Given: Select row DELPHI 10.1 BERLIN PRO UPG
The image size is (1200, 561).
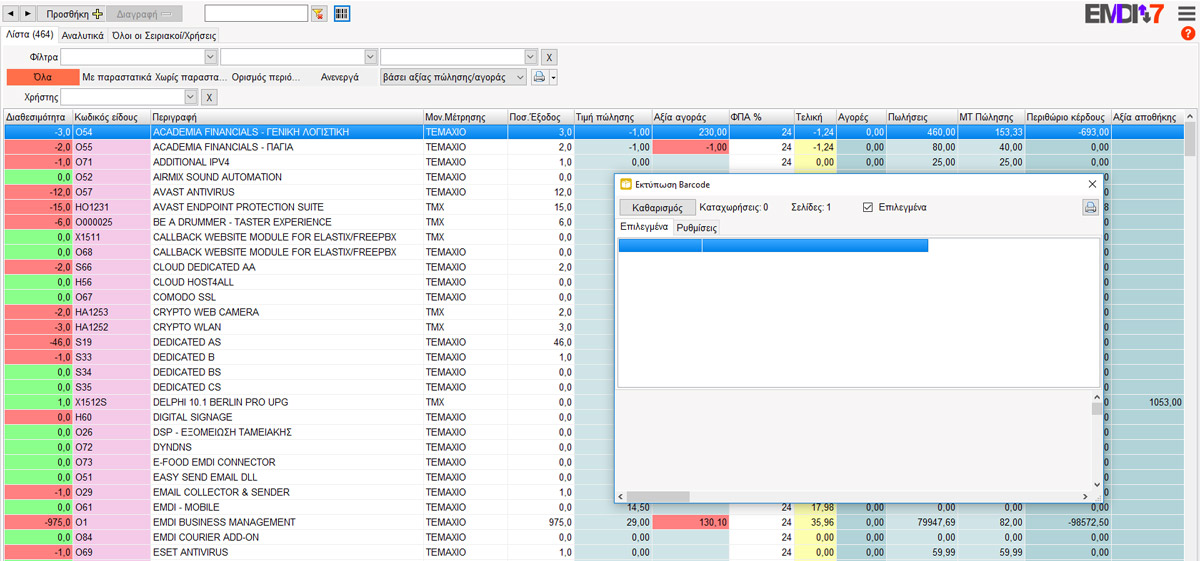Looking at the screenshot, I should 594,402.
